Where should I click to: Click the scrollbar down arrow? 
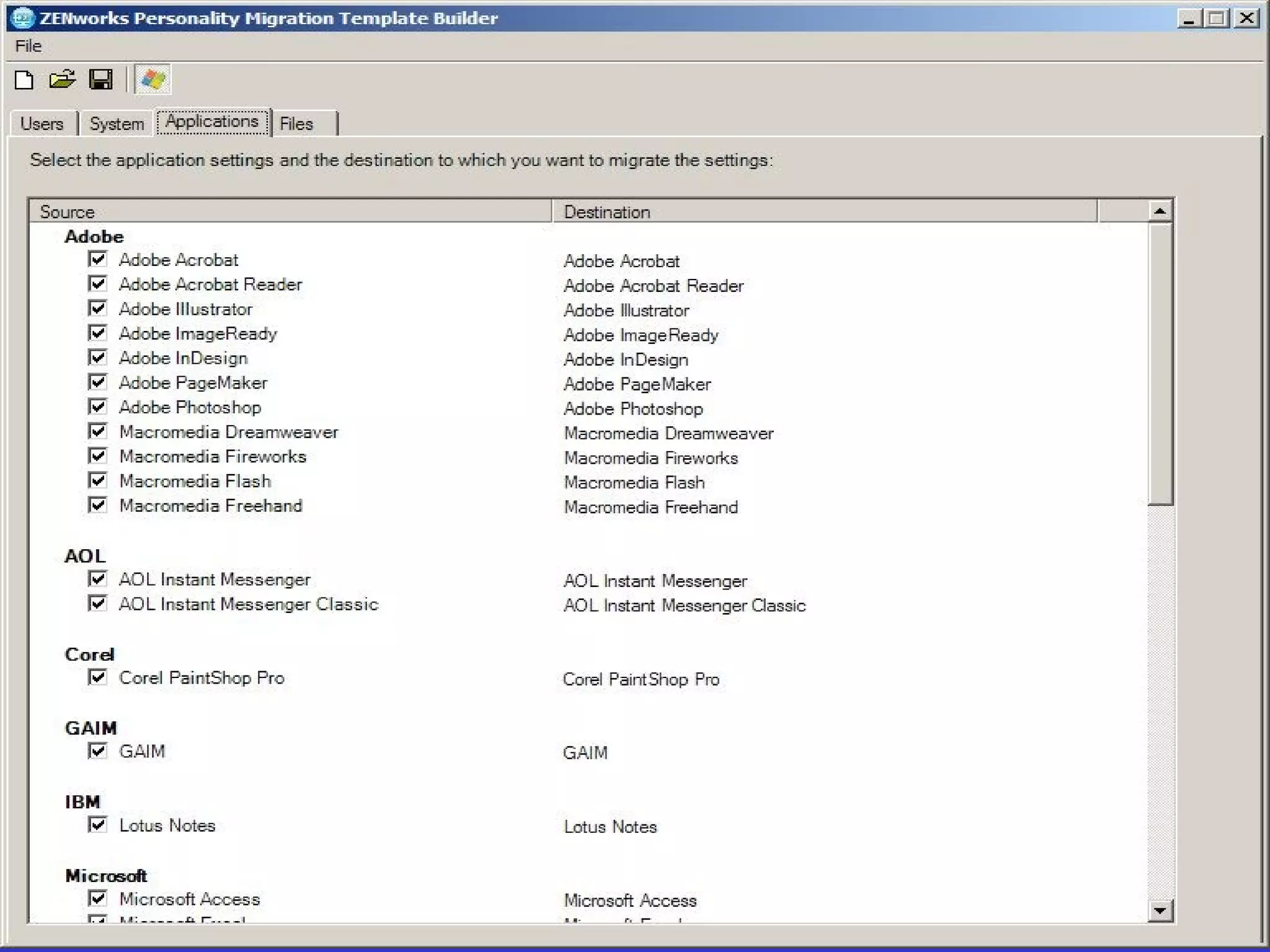tap(1160, 910)
